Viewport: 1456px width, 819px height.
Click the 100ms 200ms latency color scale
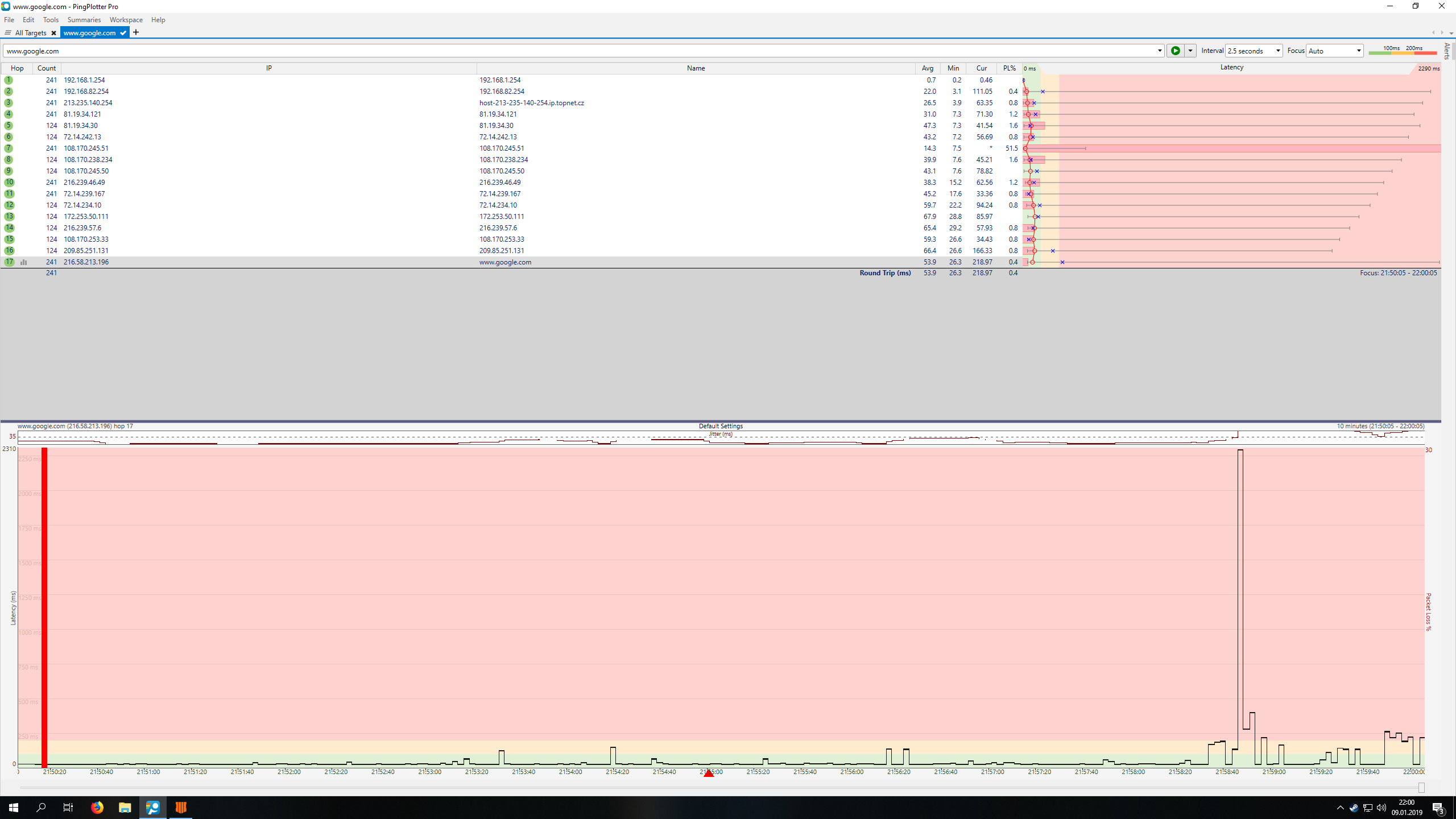pyautogui.click(x=1403, y=51)
